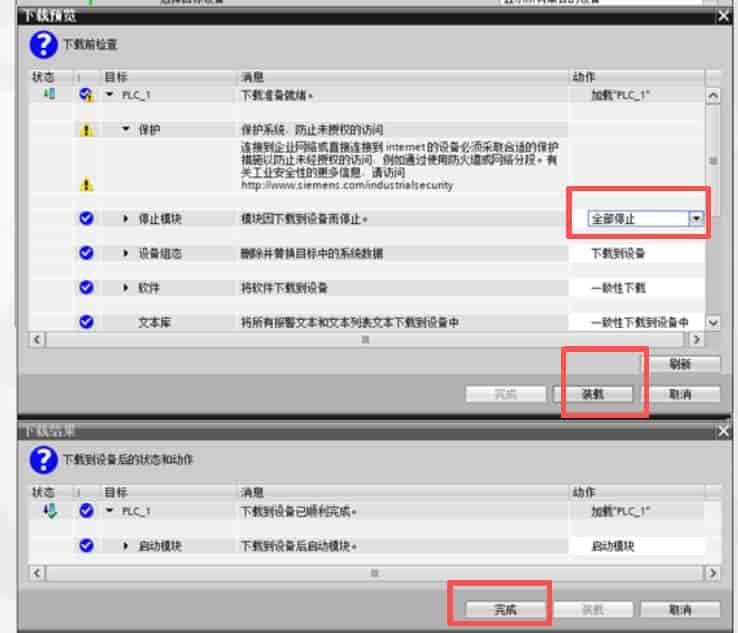Viewport: 738px width, 633px height.
Task: Click the check icon beside PLC_1 in 下载结果
Action: [x=86, y=511]
